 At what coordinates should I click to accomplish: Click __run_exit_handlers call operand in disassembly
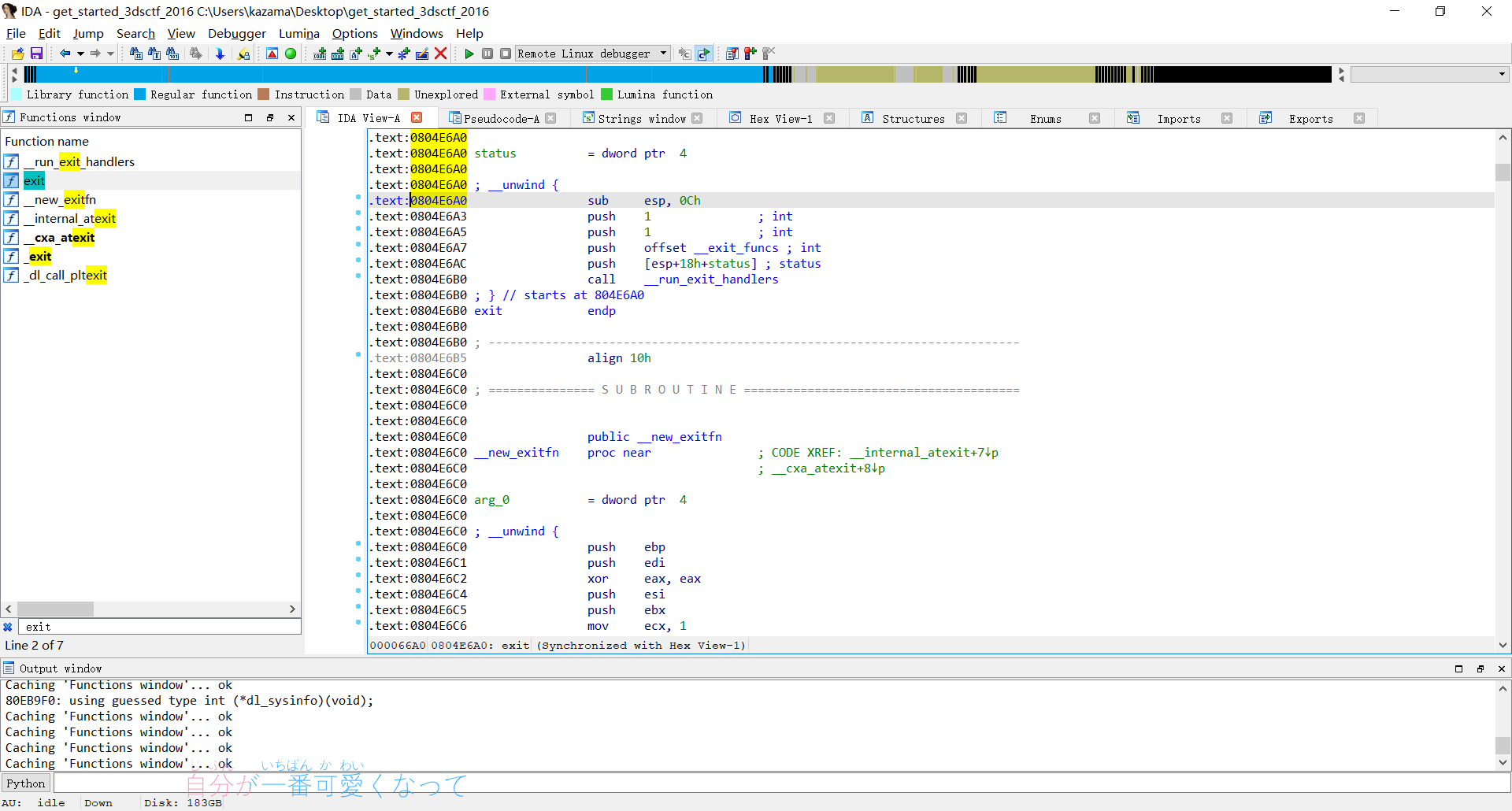[x=711, y=280]
